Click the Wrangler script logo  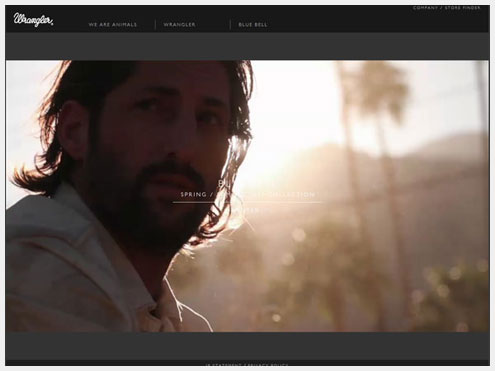click(x=34, y=20)
